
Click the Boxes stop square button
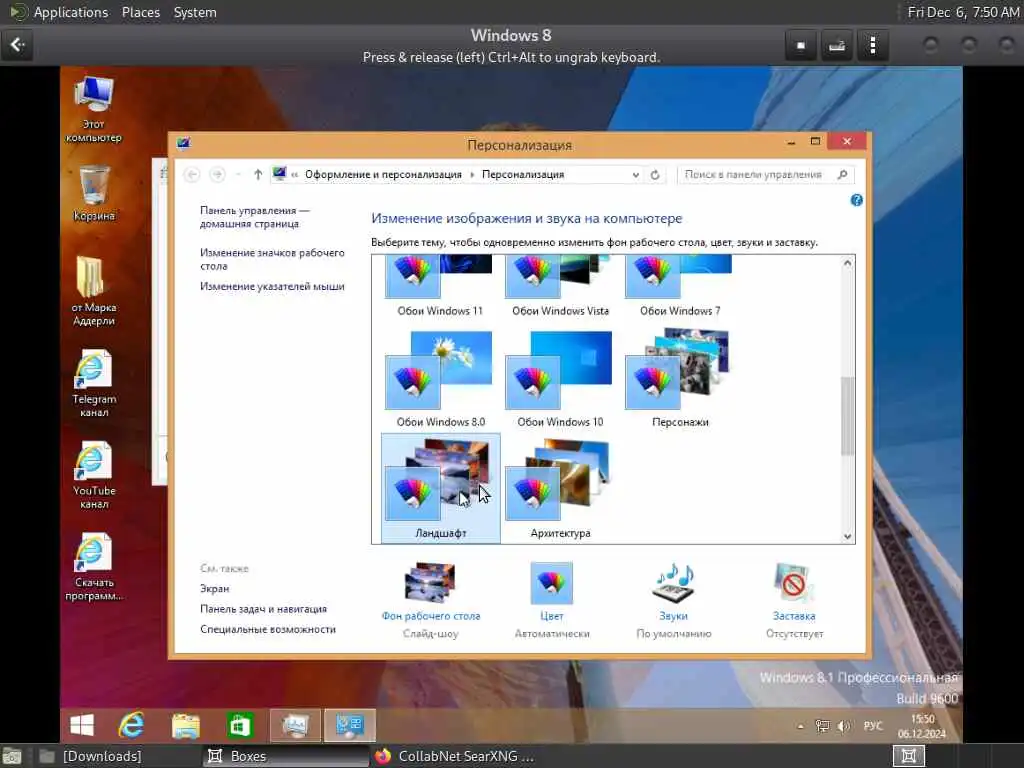tap(801, 45)
